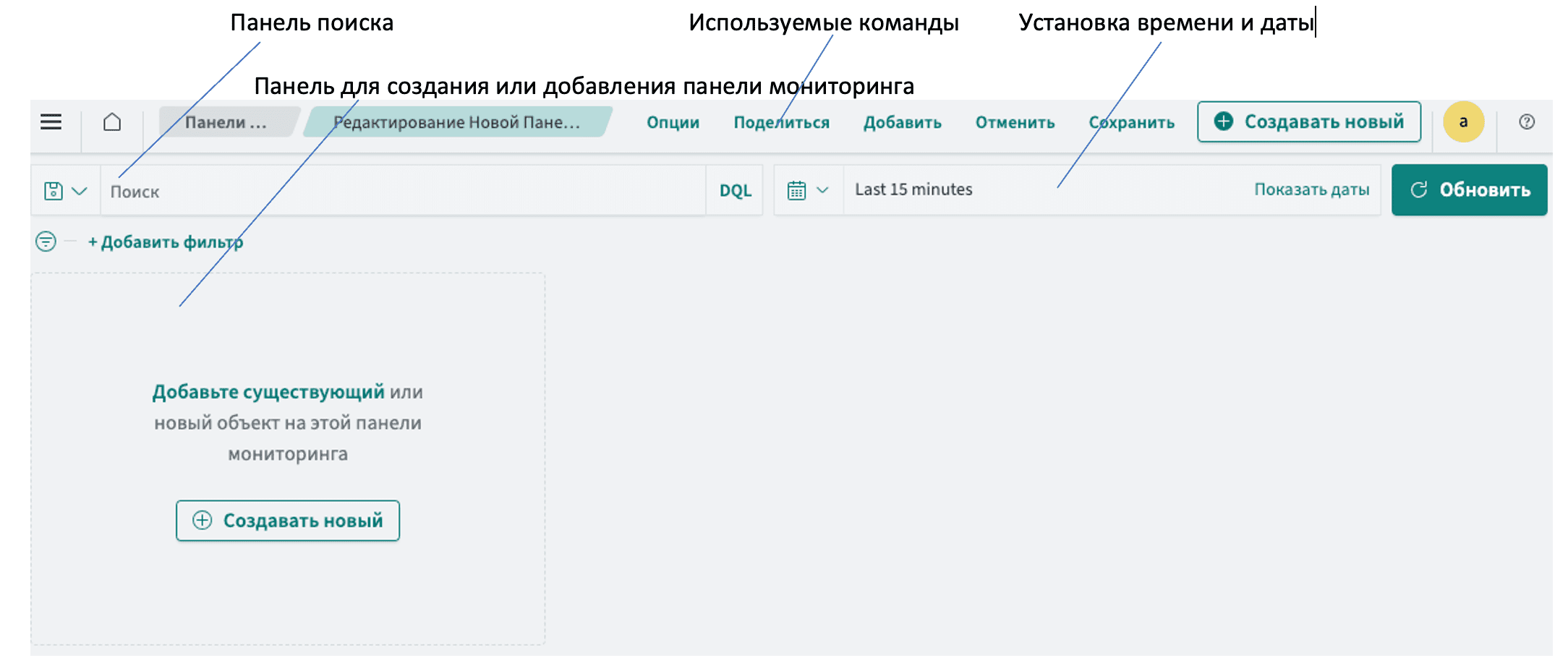1568x671 pixels.
Task: Click Поделиться in the top menu
Action: (781, 122)
